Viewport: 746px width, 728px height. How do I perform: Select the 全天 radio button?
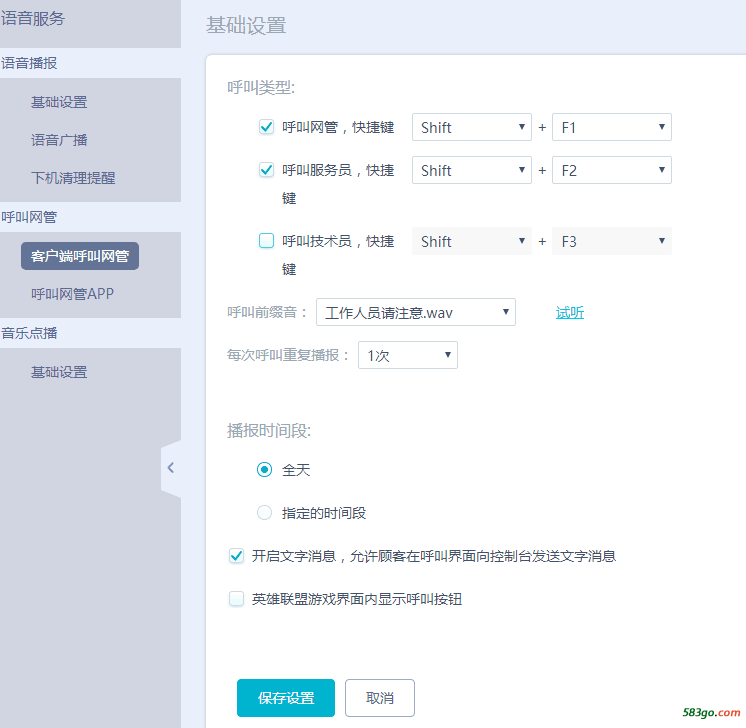pyautogui.click(x=265, y=470)
